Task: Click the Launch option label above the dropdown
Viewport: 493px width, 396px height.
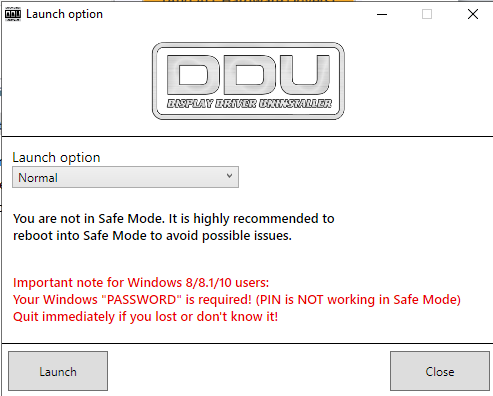Action: click(x=56, y=157)
